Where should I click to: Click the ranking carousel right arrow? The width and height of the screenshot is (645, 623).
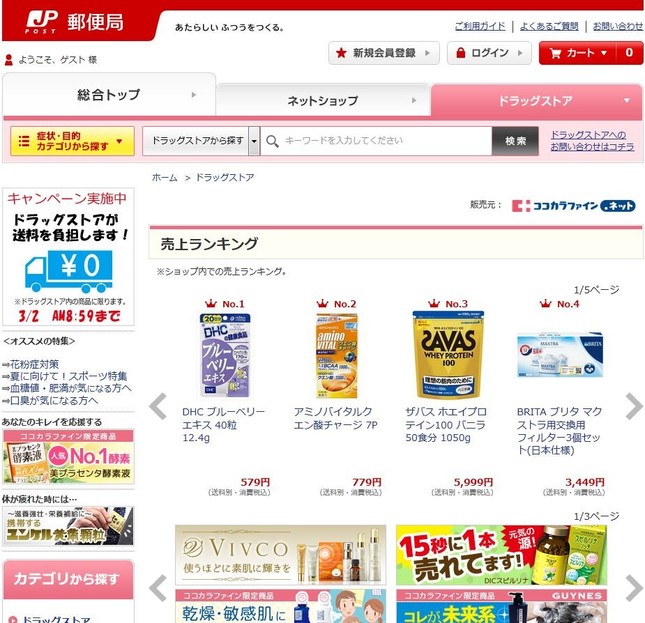634,406
